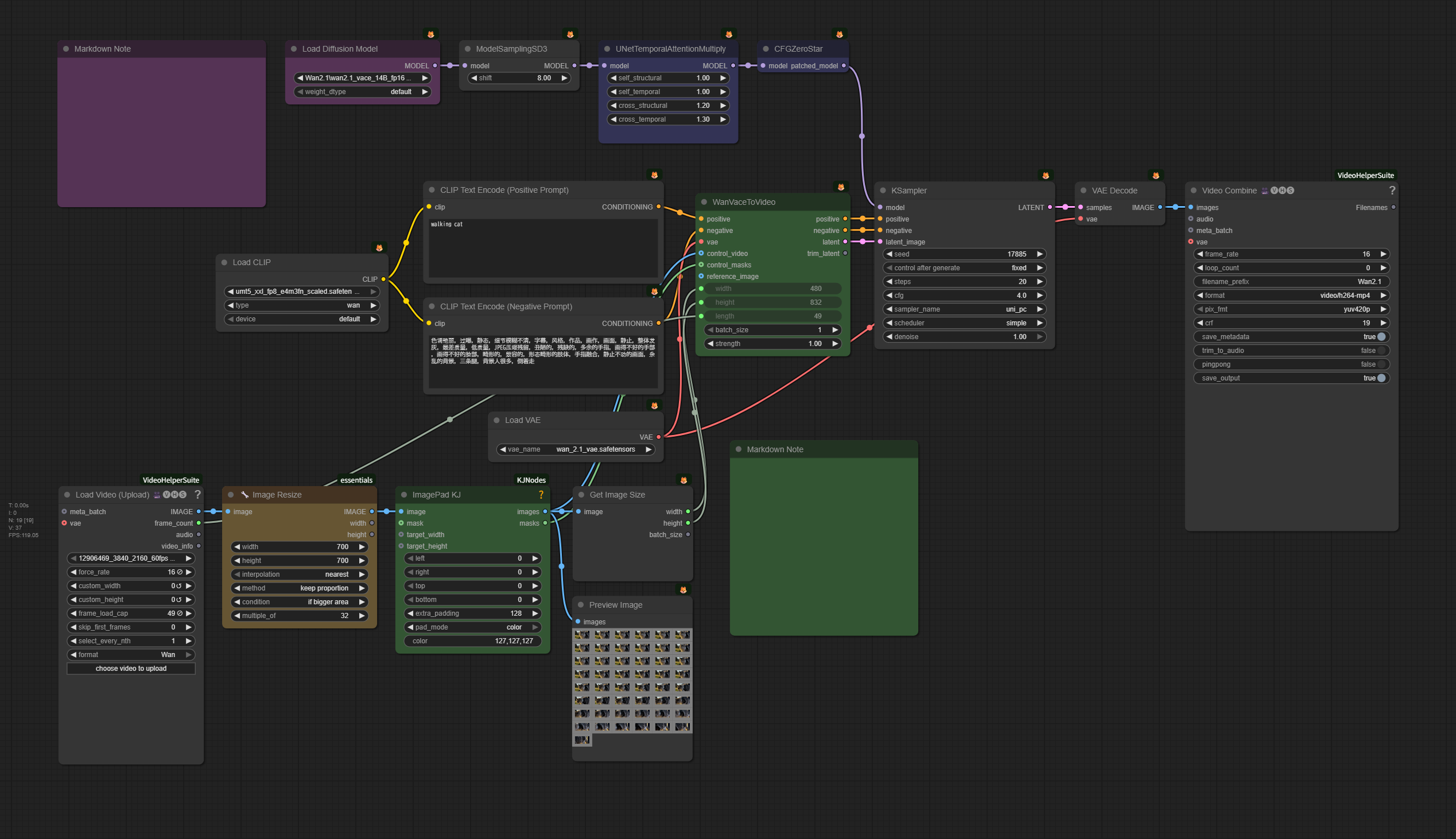This screenshot has width=1456, height=839.
Task: Click the fox badge above KSampler node
Action: [x=1045, y=175]
